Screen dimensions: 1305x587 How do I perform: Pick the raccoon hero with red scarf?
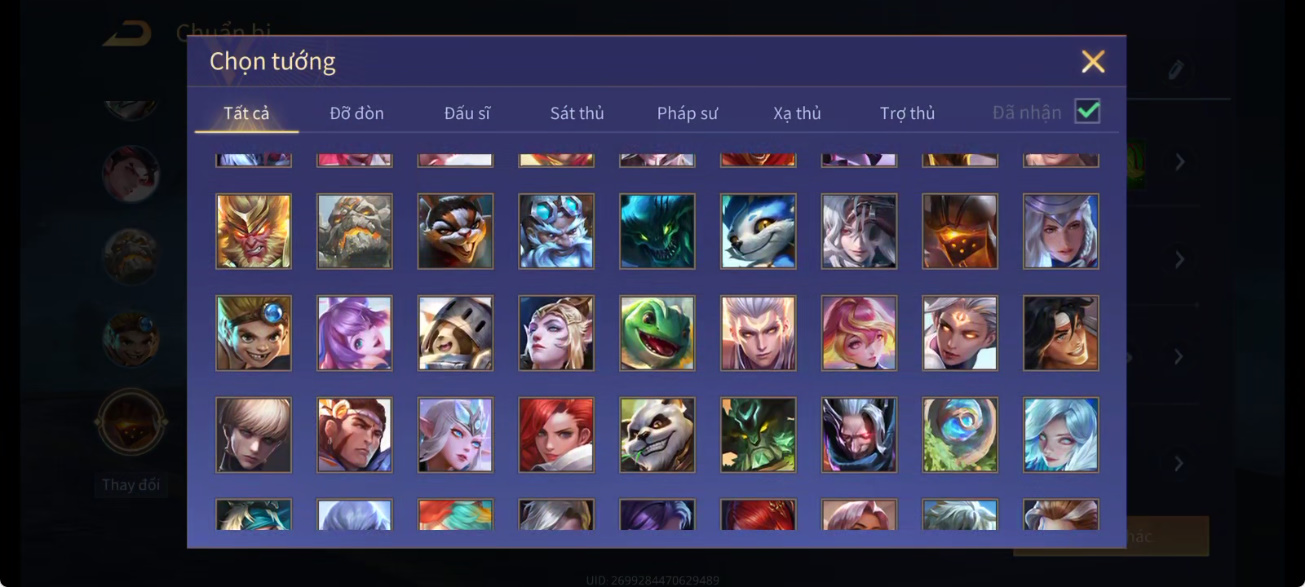455,231
